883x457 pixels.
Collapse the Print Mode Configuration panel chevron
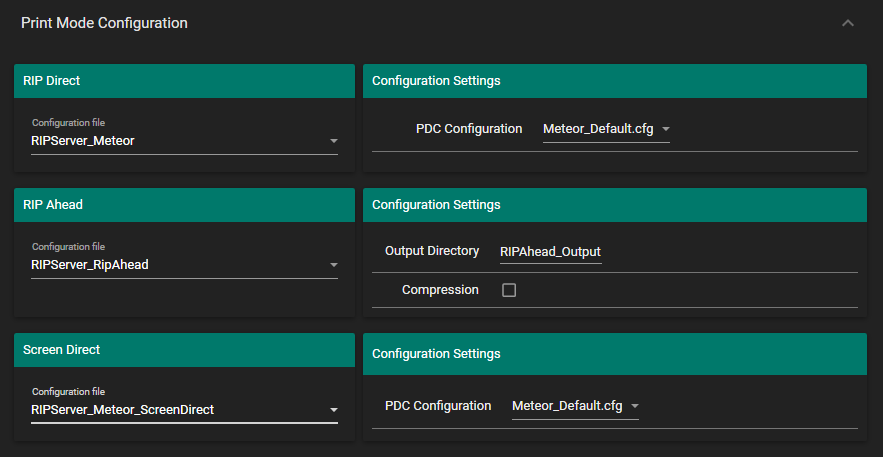tap(848, 23)
